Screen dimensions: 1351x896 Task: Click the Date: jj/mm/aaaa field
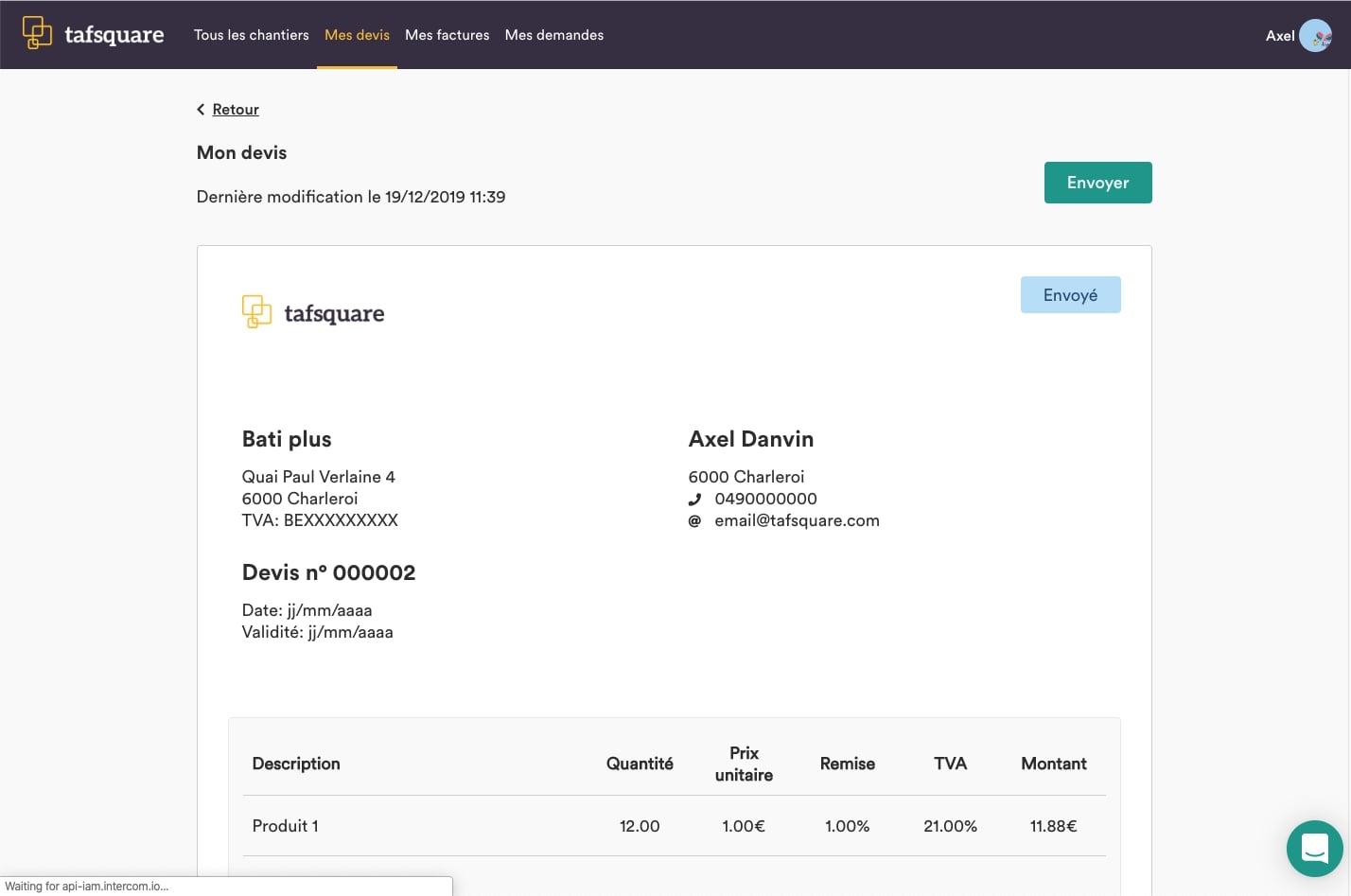click(x=307, y=610)
